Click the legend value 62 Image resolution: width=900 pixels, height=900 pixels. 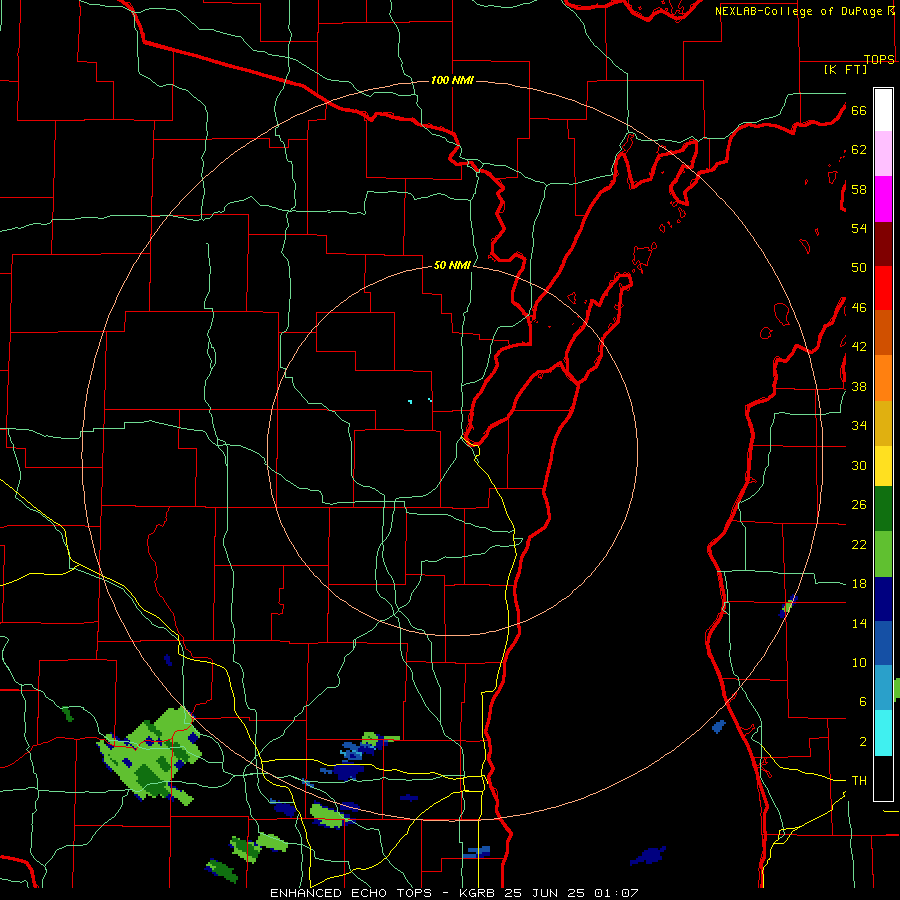pos(859,150)
